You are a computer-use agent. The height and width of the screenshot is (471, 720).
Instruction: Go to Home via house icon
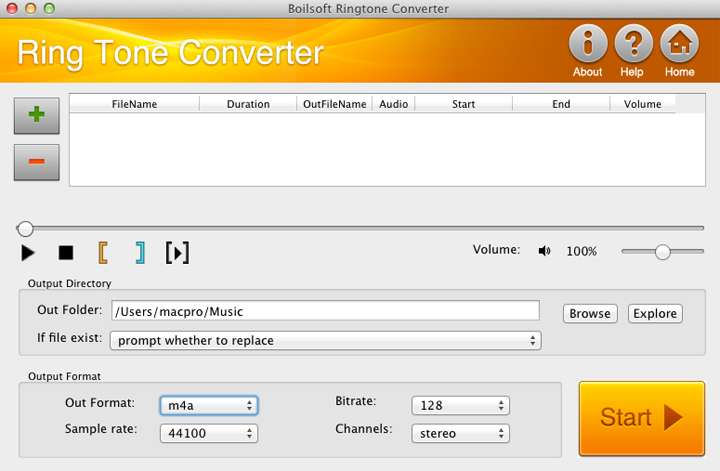point(679,44)
